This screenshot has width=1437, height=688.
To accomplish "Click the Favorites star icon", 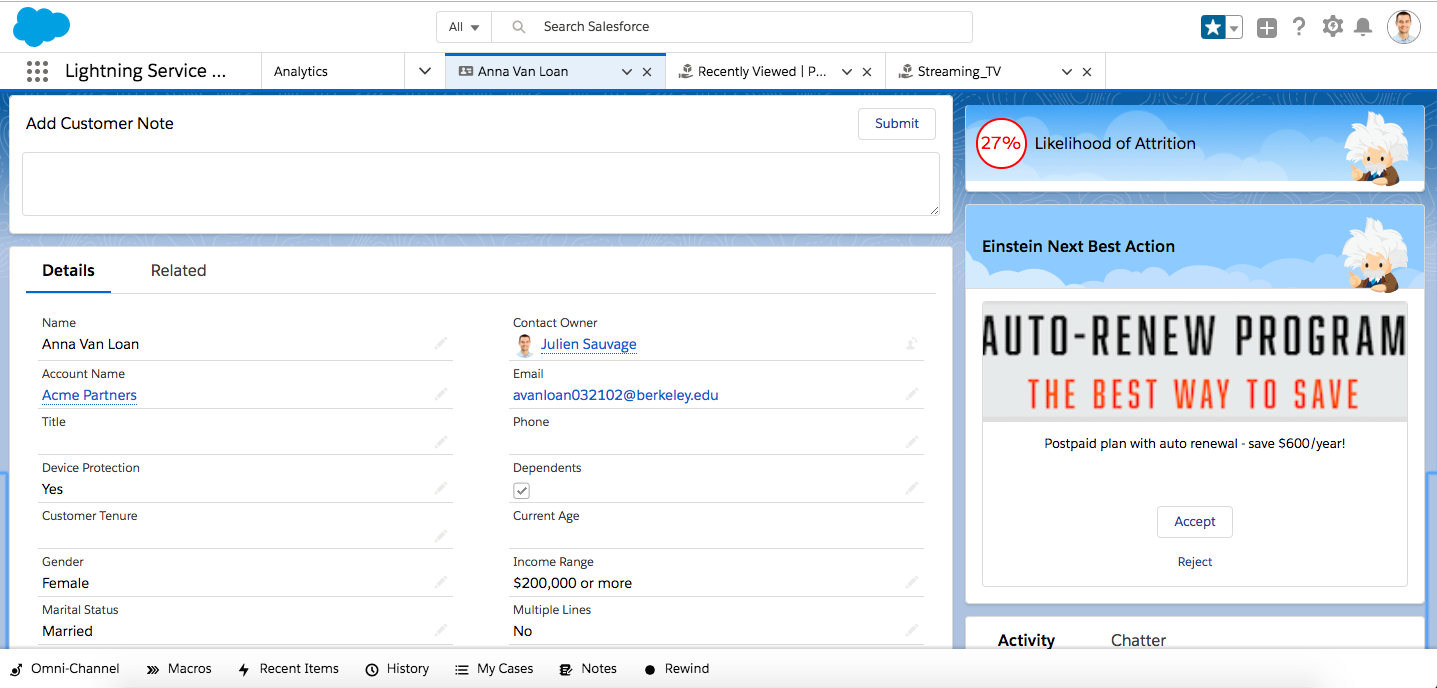I will (1213, 28).
